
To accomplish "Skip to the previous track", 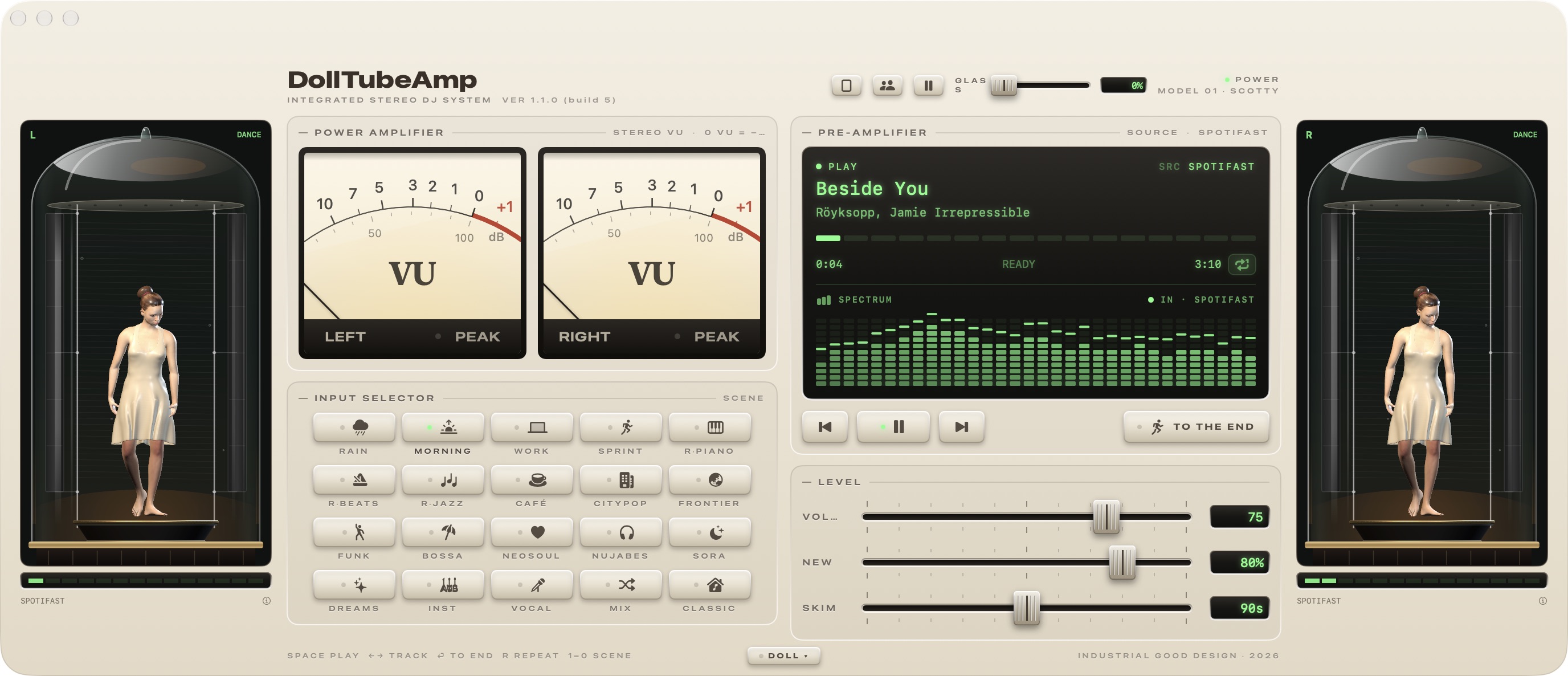I will [x=825, y=427].
